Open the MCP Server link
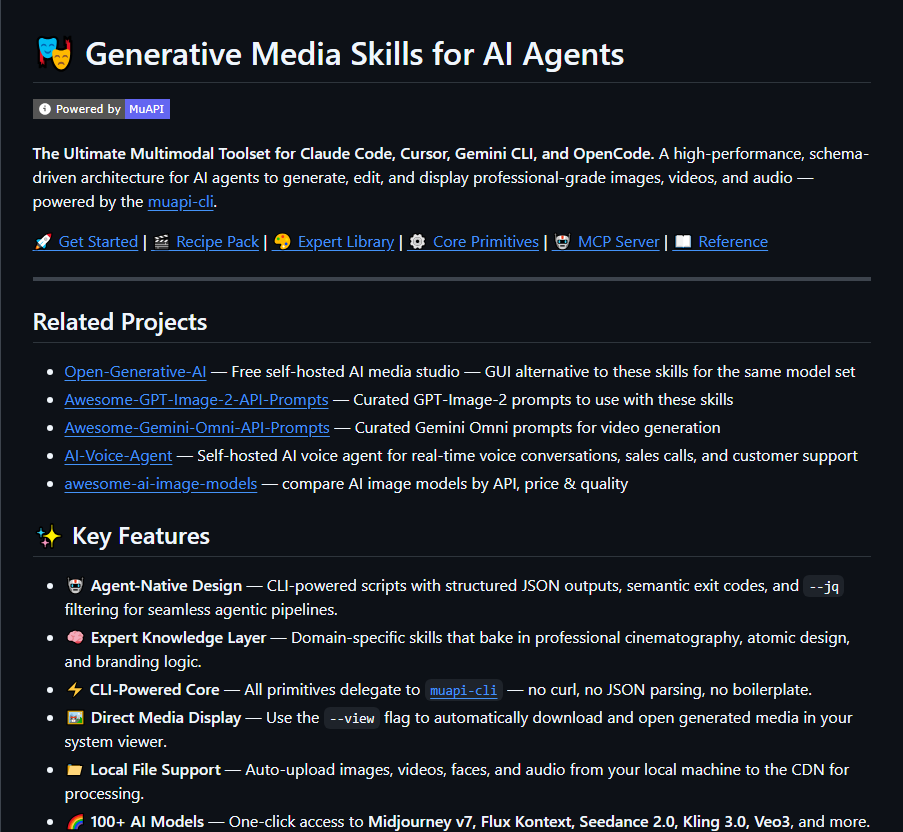 point(619,242)
